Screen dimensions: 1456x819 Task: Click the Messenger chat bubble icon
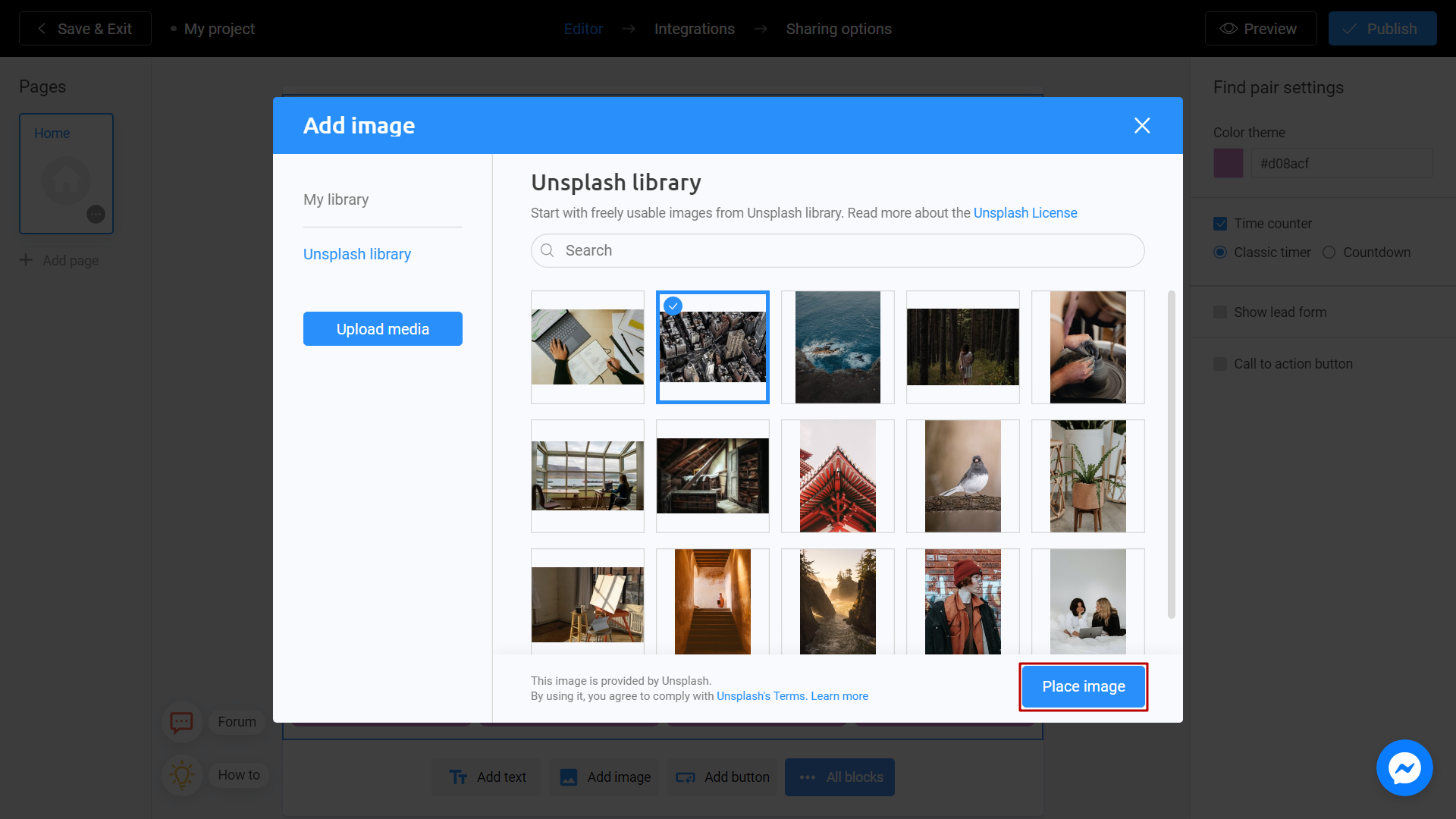pyautogui.click(x=1405, y=768)
